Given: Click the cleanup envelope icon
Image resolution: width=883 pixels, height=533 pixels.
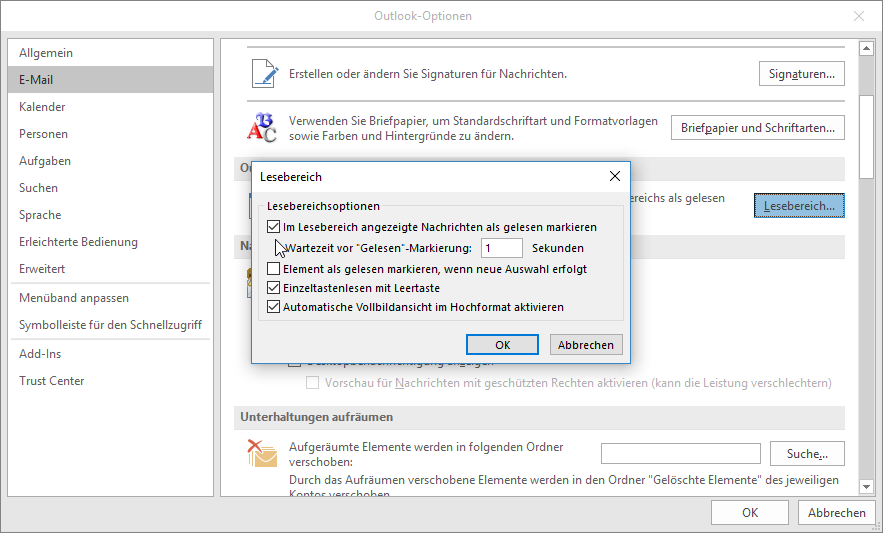Looking at the screenshot, I should 262,454.
